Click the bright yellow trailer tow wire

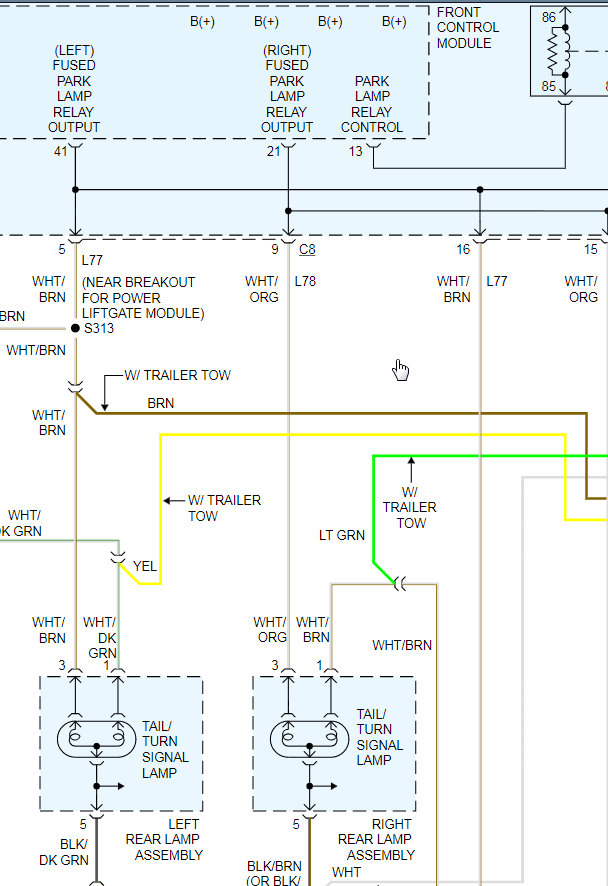point(362,435)
